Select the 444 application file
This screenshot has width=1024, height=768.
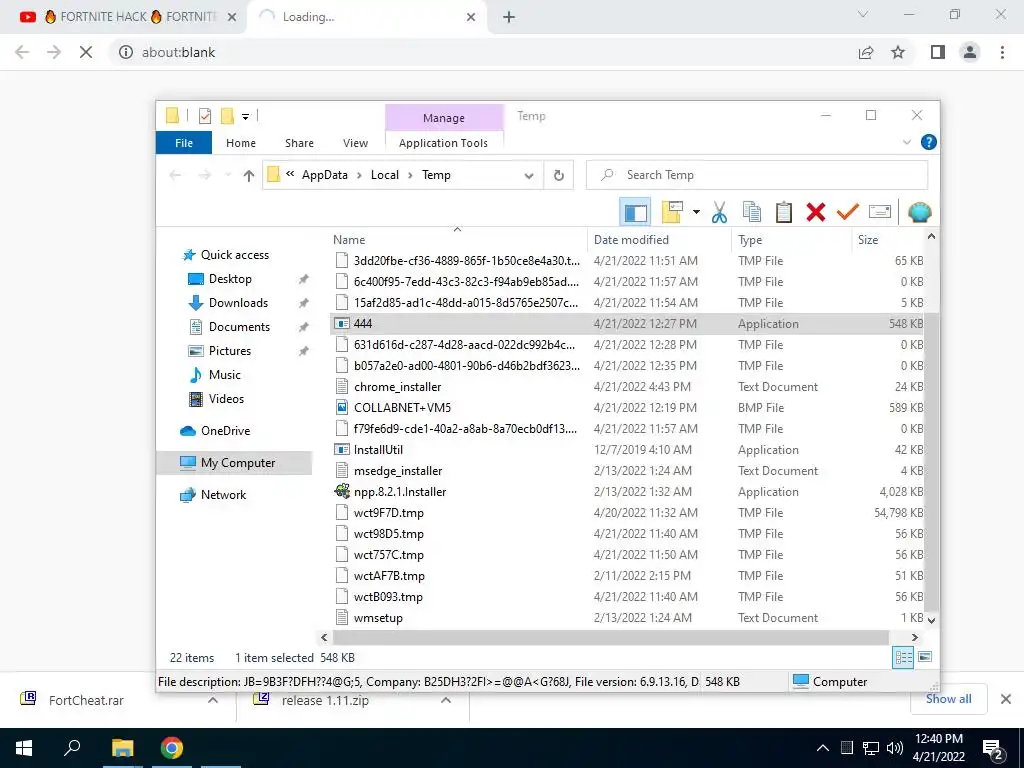[x=628, y=324]
